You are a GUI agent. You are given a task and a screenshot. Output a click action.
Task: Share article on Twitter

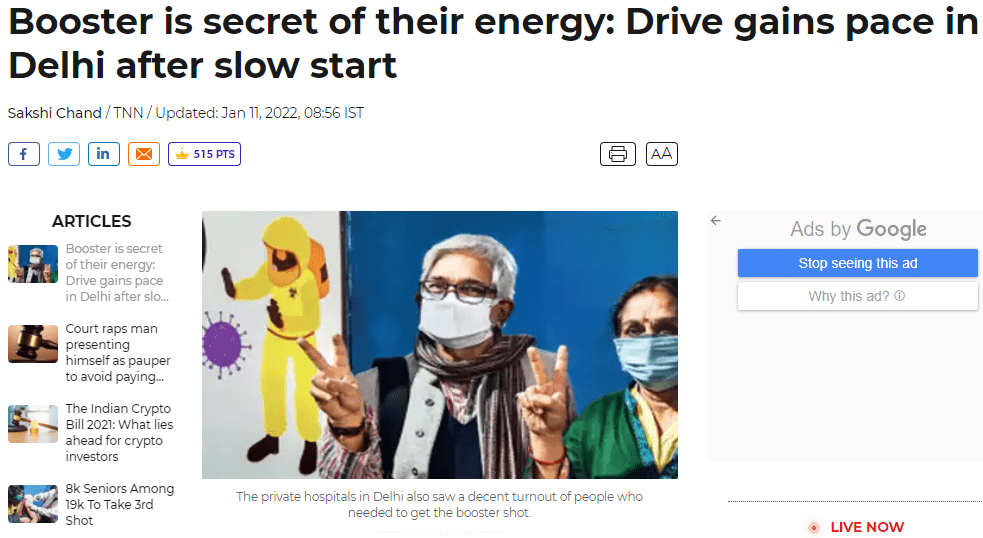pyautogui.click(x=64, y=154)
